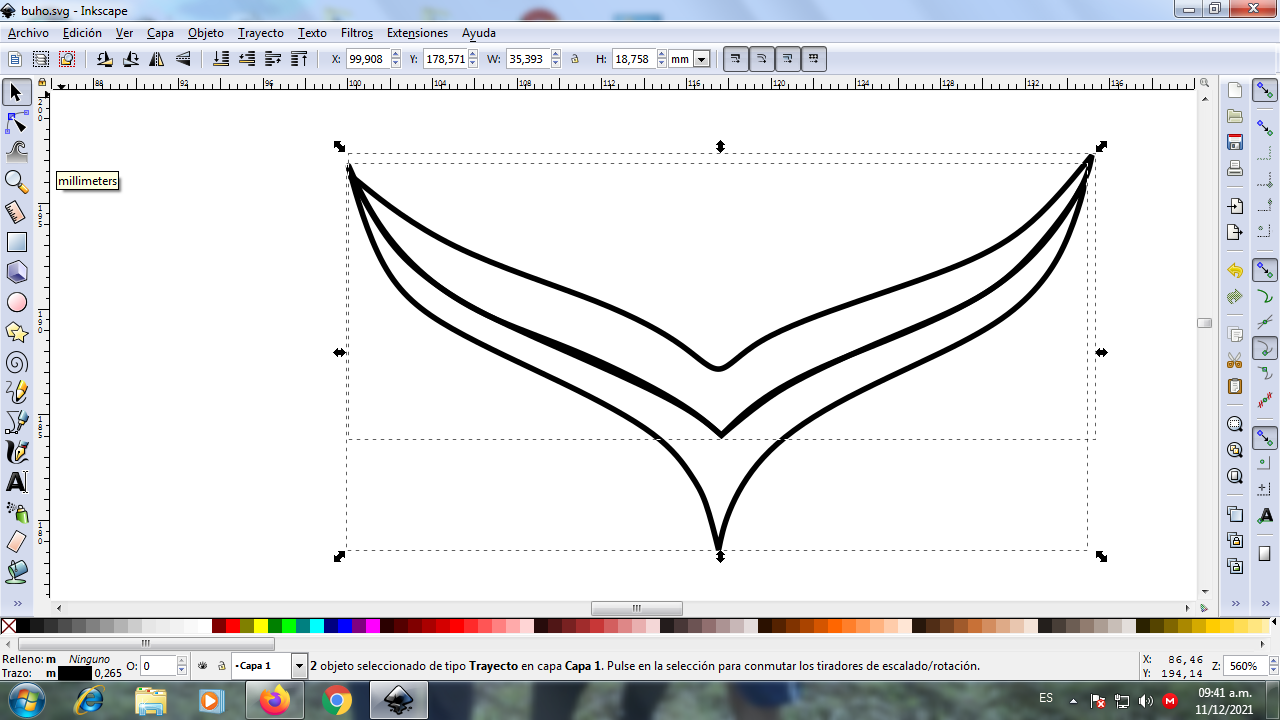Flip selection vertically
This screenshot has width=1280, height=720.
(183, 59)
